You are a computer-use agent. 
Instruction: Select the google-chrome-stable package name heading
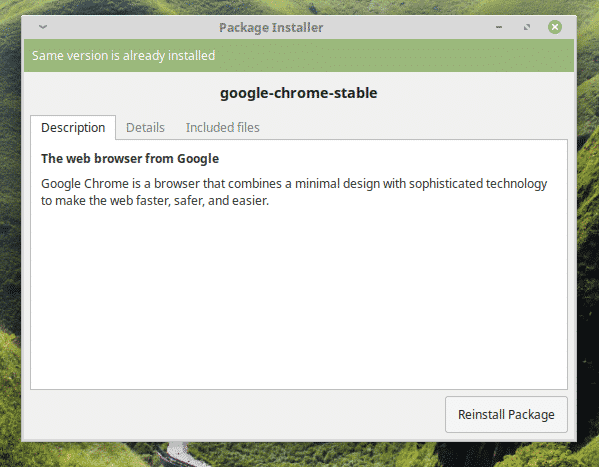[x=299, y=93]
